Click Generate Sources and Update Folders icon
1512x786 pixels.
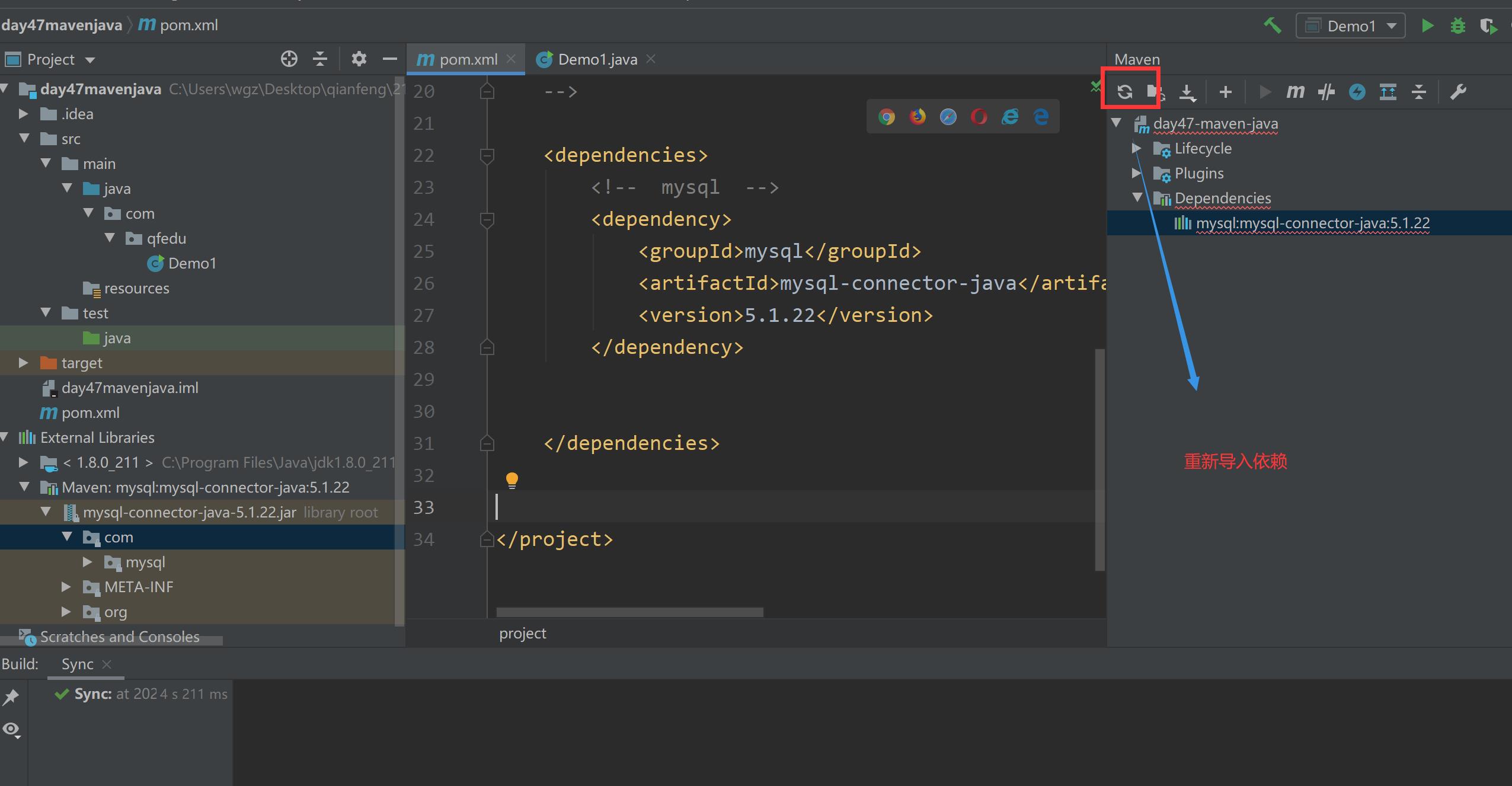1155,92
